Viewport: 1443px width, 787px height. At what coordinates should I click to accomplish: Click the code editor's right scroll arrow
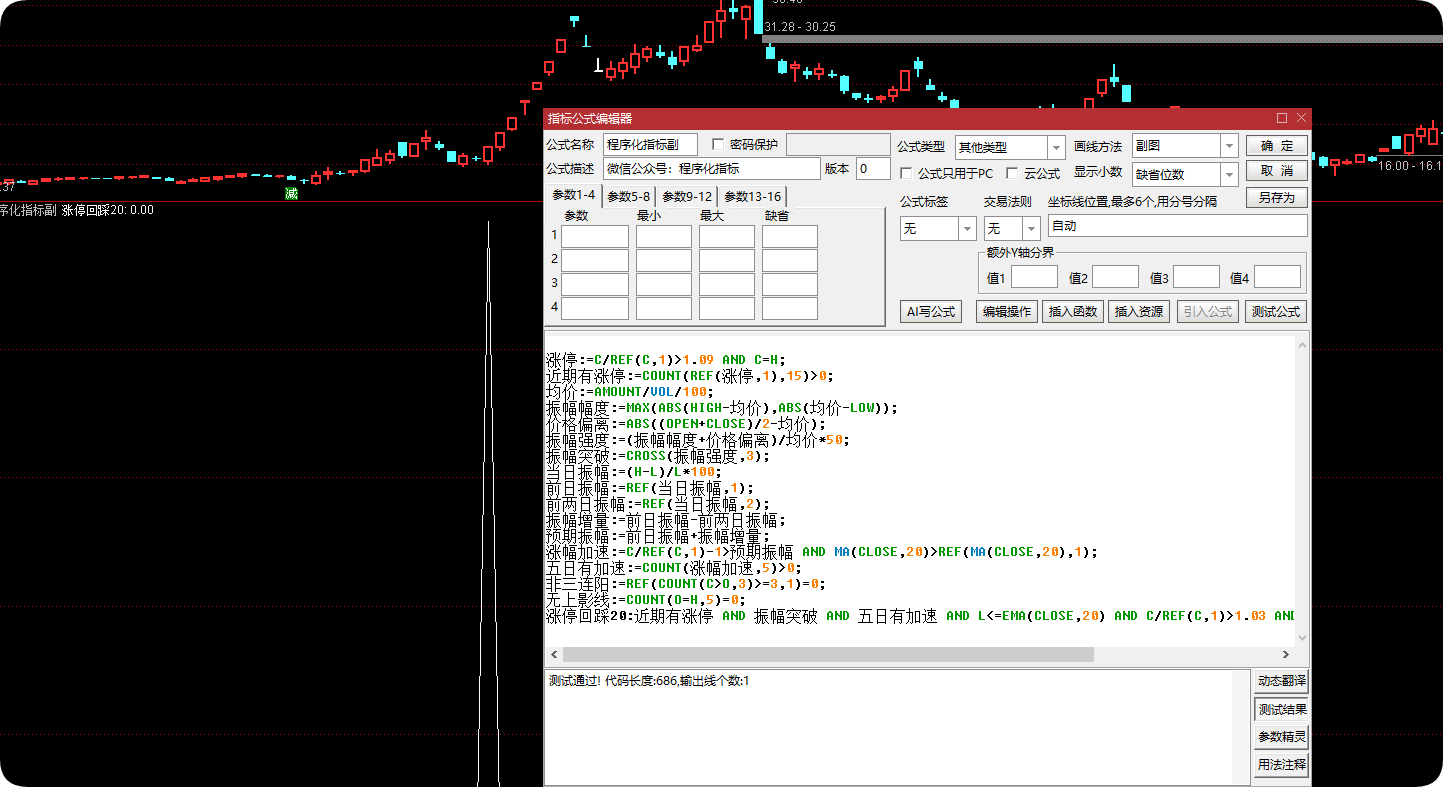coord(1288,654)
